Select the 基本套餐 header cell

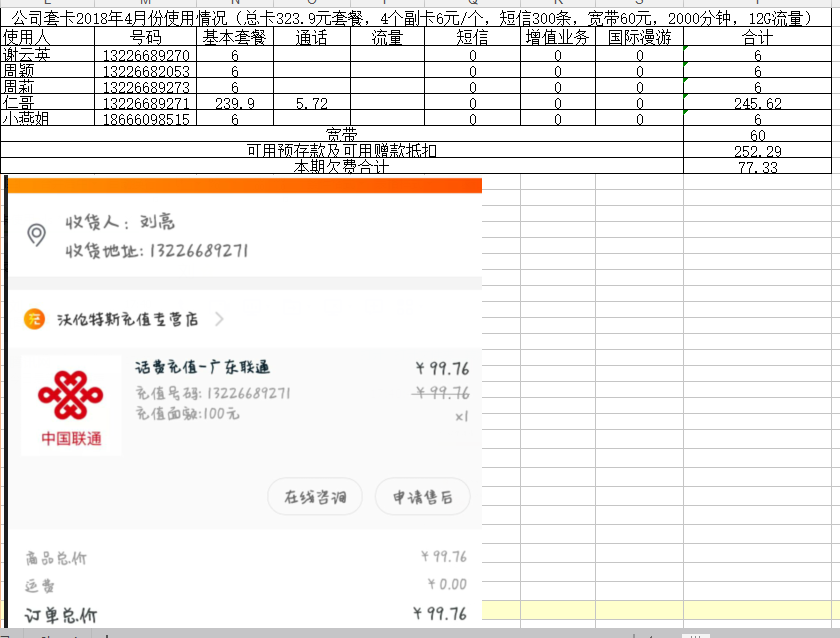234,37
